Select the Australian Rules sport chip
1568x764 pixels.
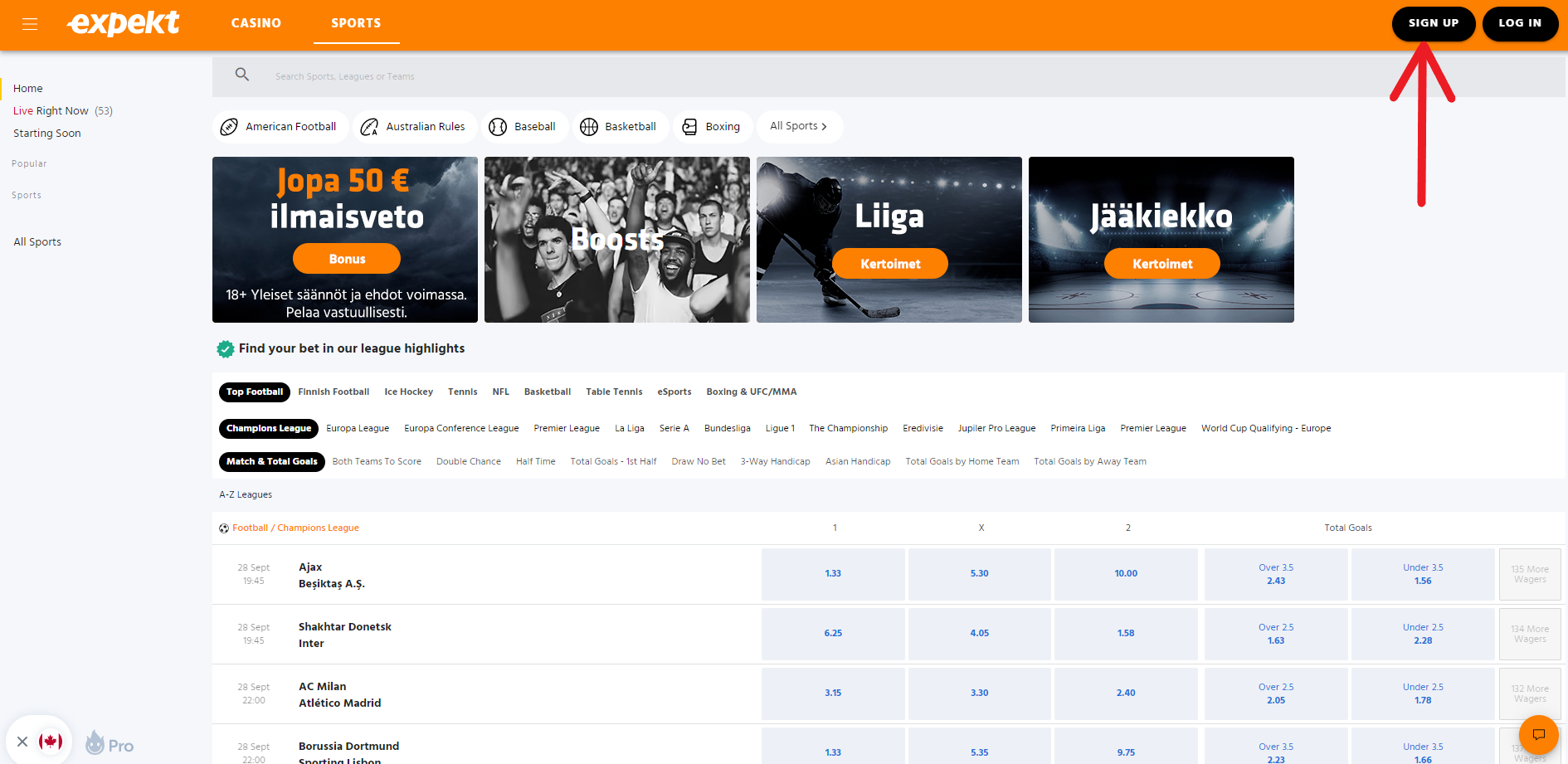[415, 127]
